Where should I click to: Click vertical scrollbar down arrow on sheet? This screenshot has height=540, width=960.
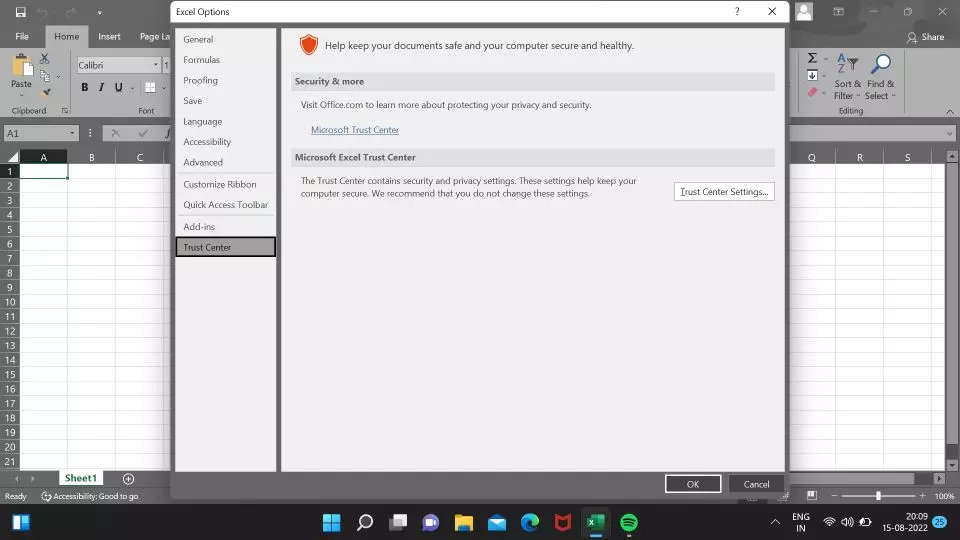click(952, 465)
